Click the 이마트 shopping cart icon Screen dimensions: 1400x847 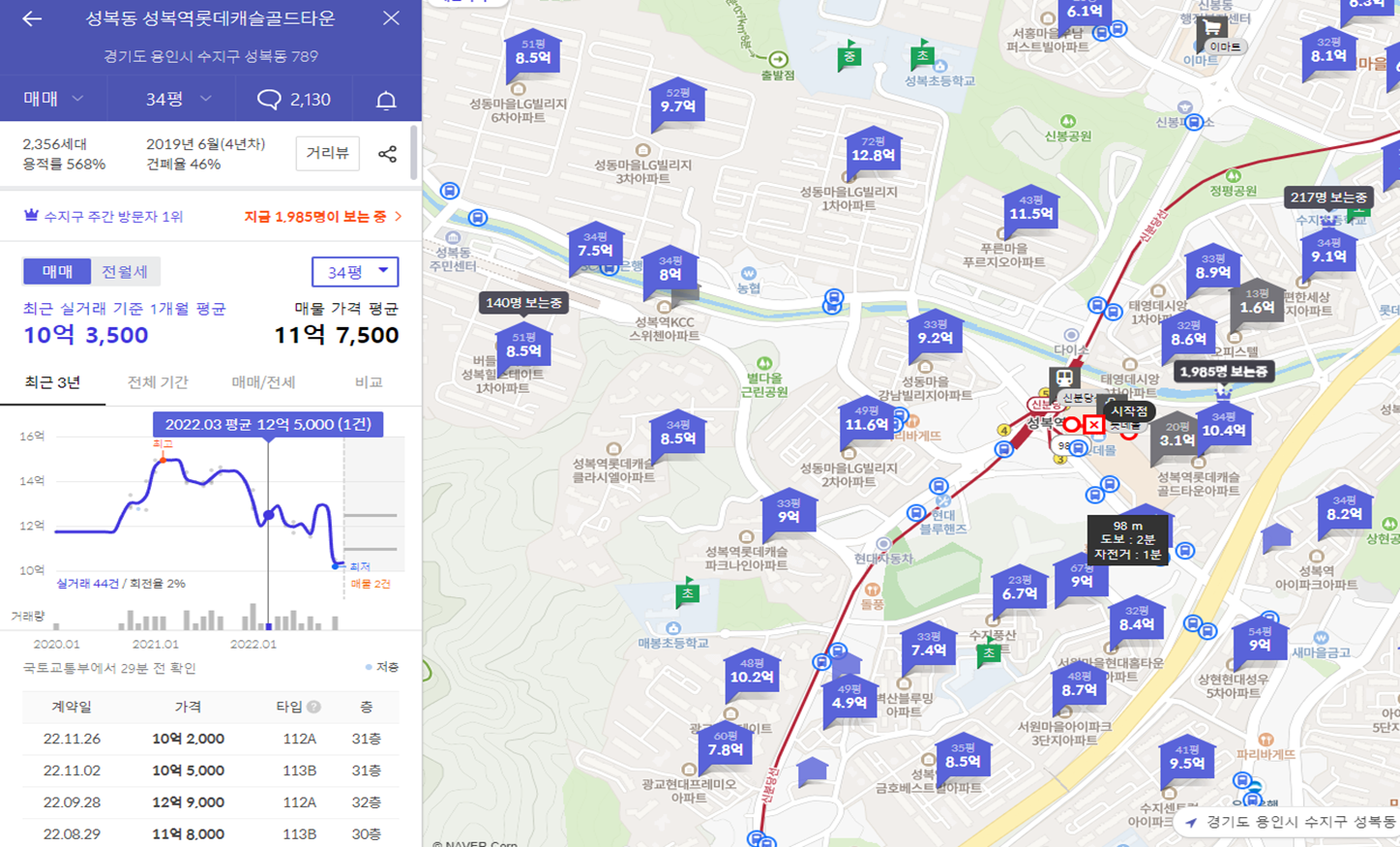(x=1211, y=29)
